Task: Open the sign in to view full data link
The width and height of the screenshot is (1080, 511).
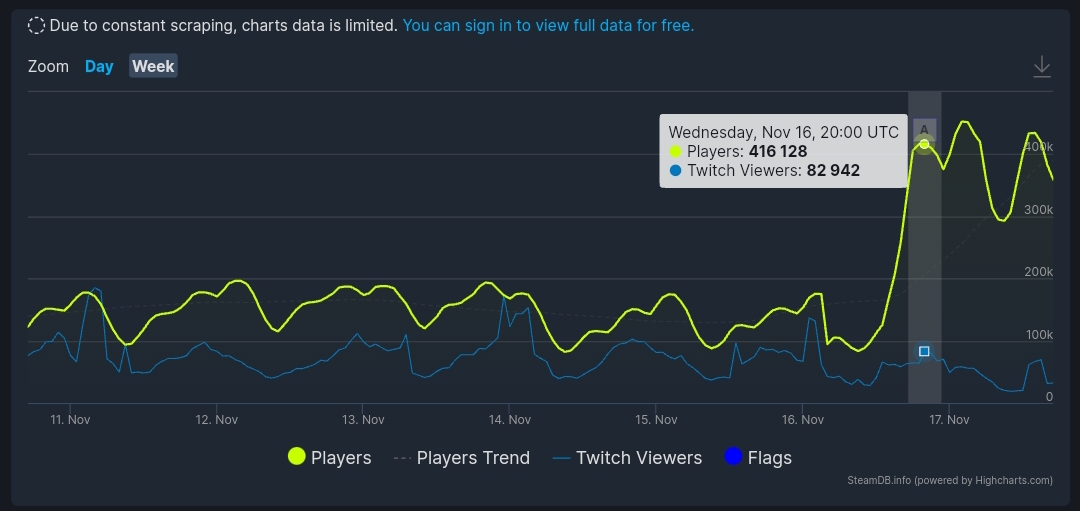Action: pos(548,25)
